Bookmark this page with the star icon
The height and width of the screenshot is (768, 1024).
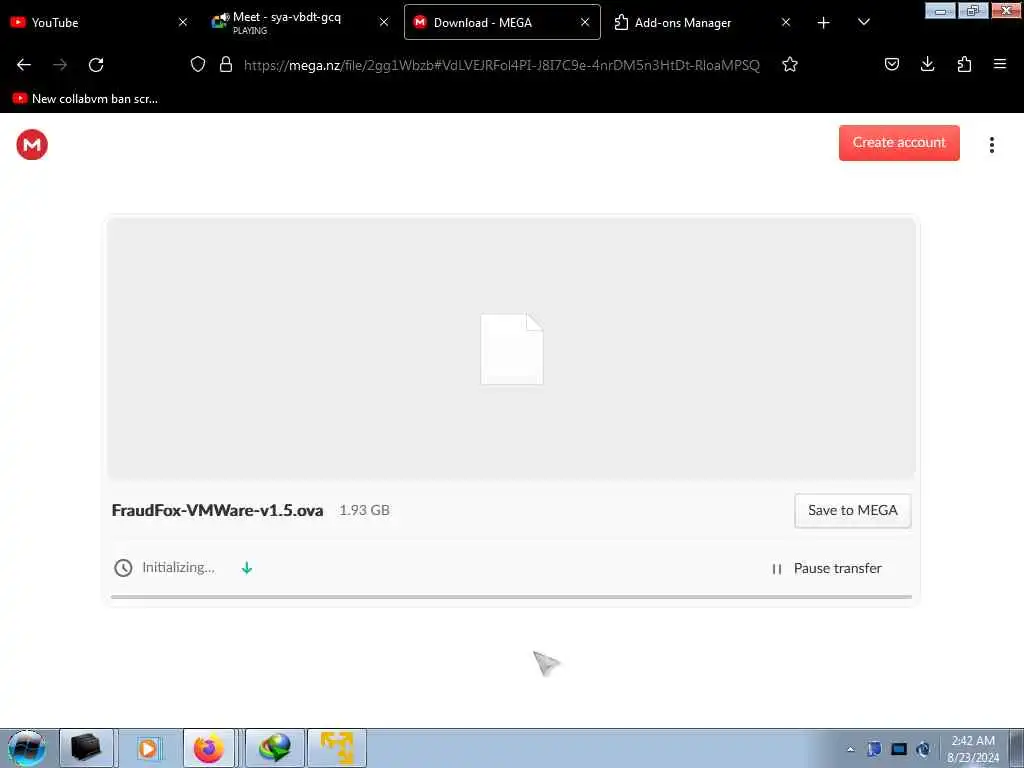point(790,64)
